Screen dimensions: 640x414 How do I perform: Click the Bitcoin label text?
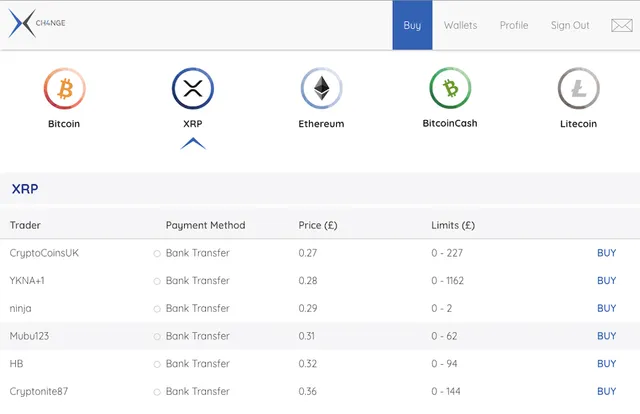tap(64, 124)
